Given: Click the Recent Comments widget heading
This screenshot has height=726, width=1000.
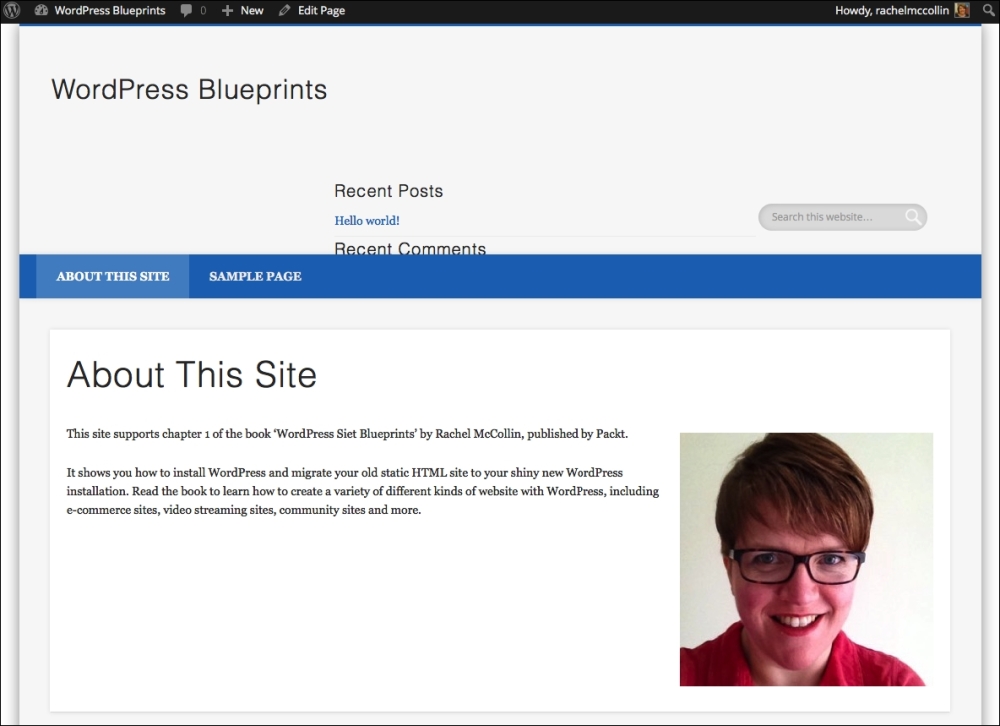Looking at the screenshot, I should coord(410,248).
